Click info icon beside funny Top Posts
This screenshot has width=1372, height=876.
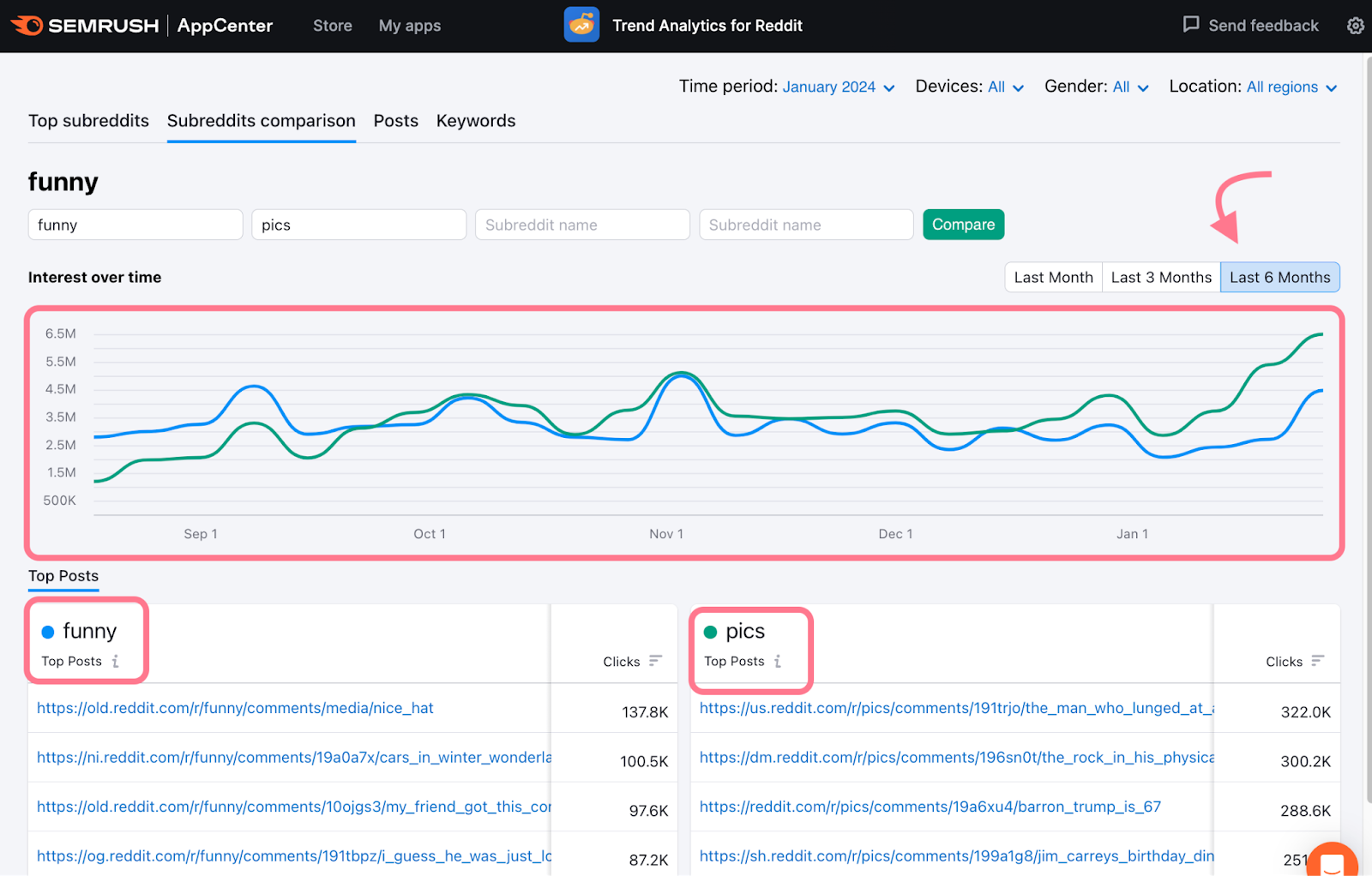116,662
